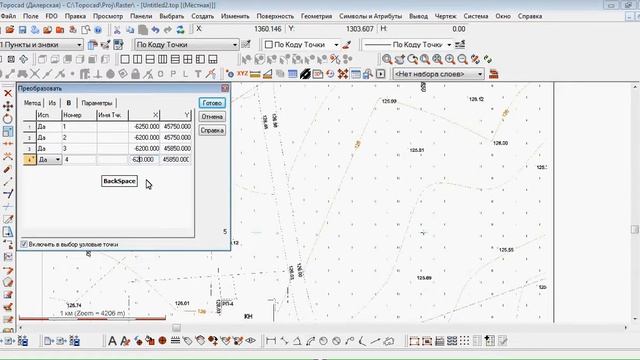Viewport: 640px width, 360px height.
Task: Click the X cell in row 4
Action: click(144, 160)
